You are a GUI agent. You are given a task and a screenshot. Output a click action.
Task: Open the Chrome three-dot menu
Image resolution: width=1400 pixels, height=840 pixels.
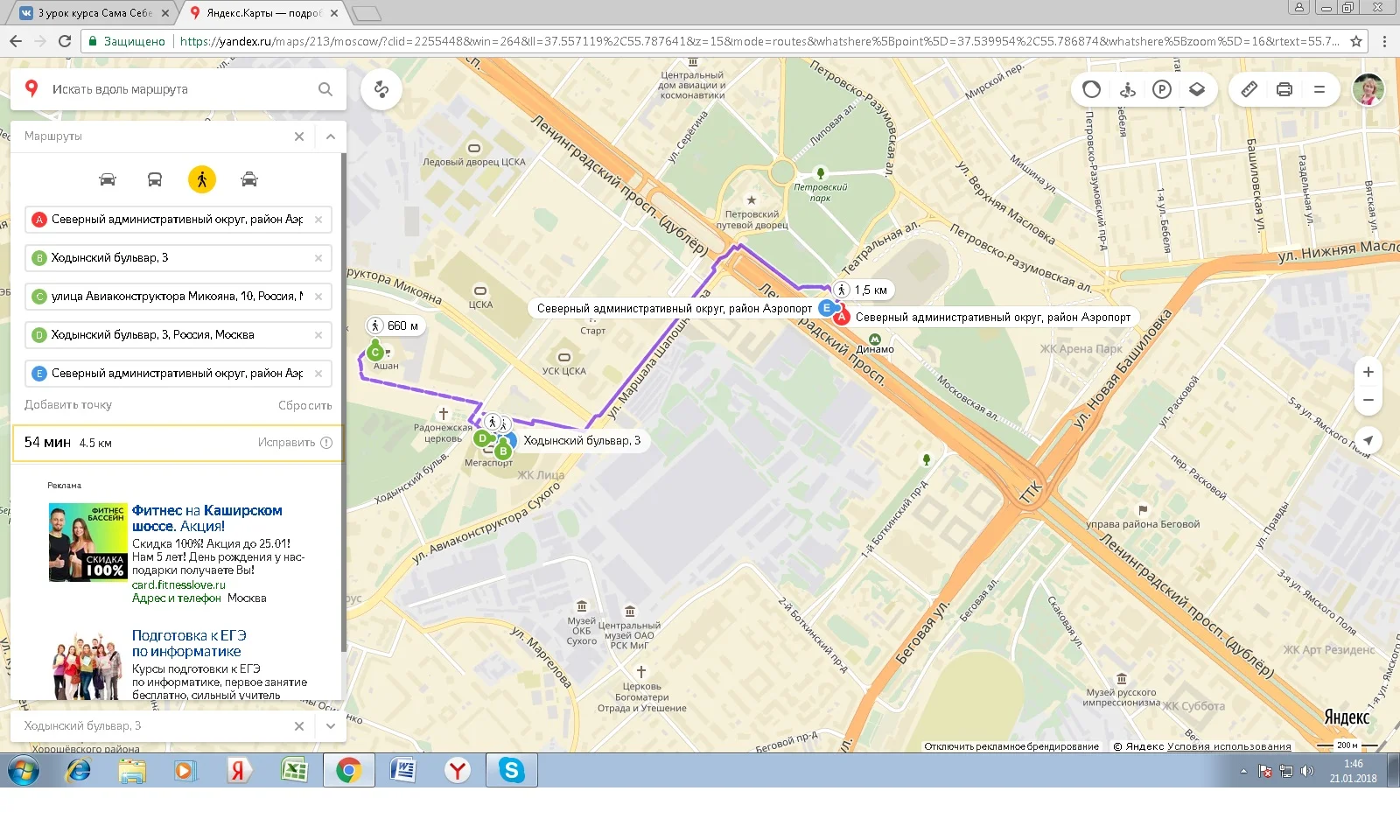pos(1384,41)
